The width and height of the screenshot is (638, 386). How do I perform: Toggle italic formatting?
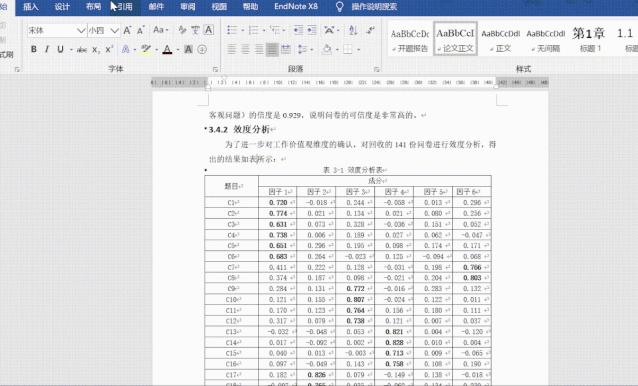click(47, 49)
